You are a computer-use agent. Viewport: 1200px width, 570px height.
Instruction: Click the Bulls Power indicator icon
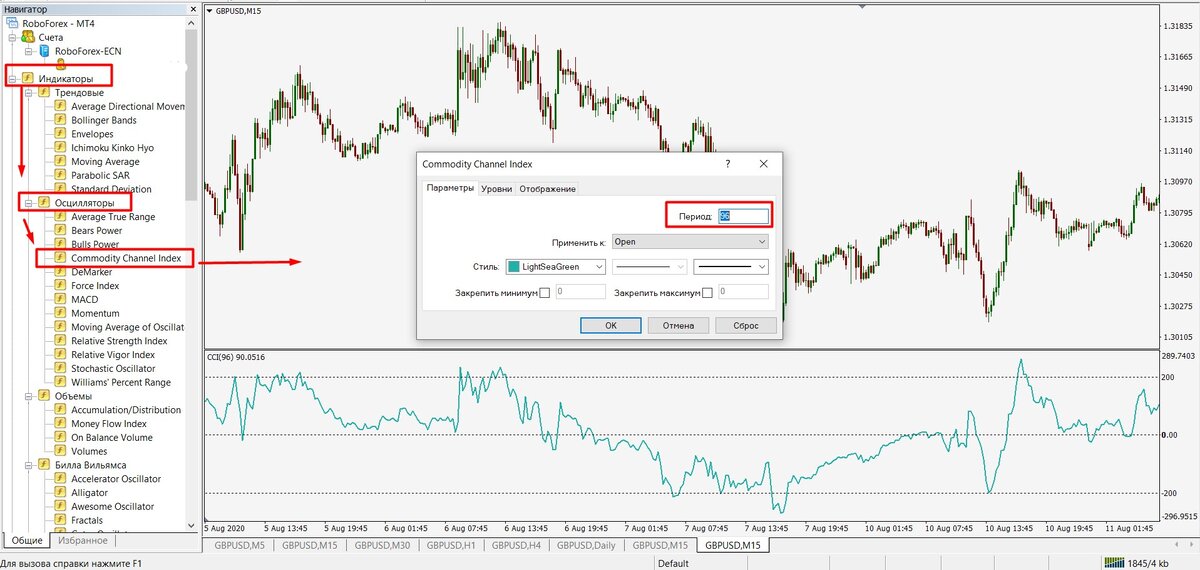[x=60, y=244]
